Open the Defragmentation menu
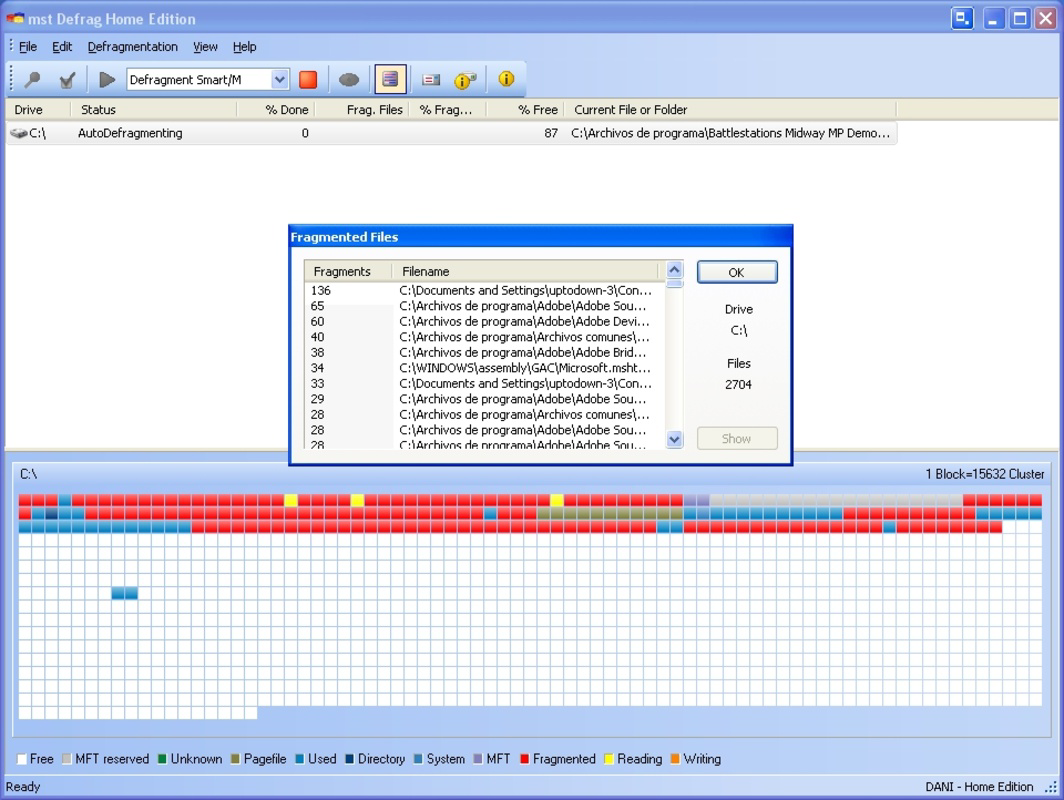Viewport: 1064px width, 800px height. tap(132, 47)
